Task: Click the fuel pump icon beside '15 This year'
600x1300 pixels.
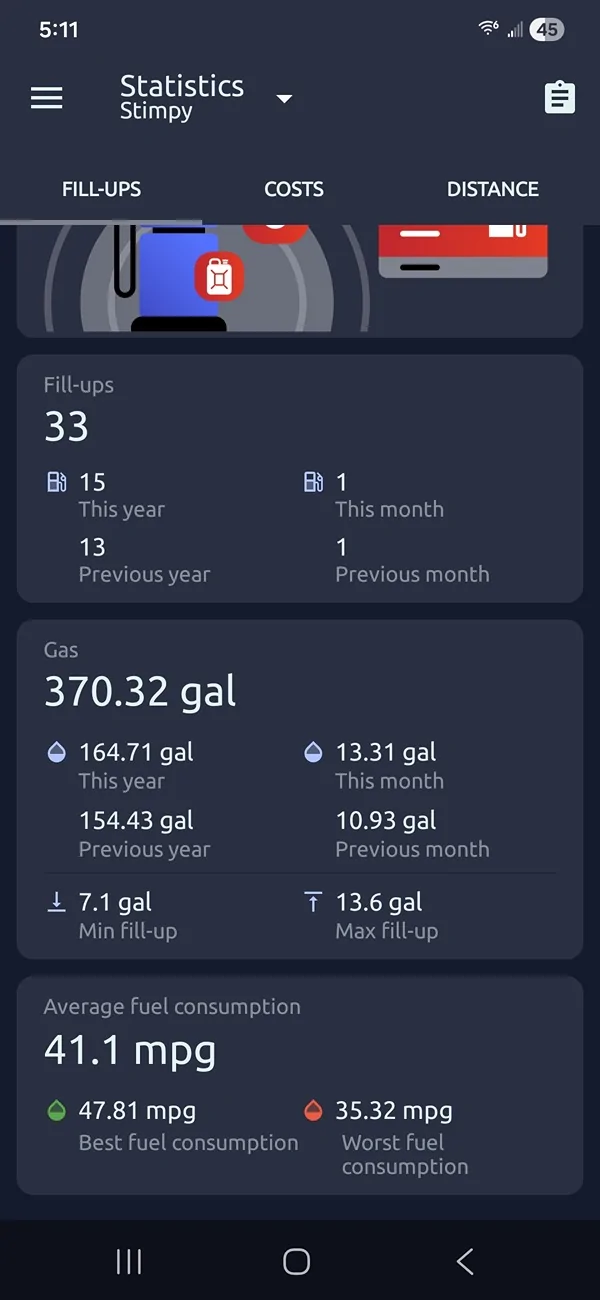Action: point(57,482)
